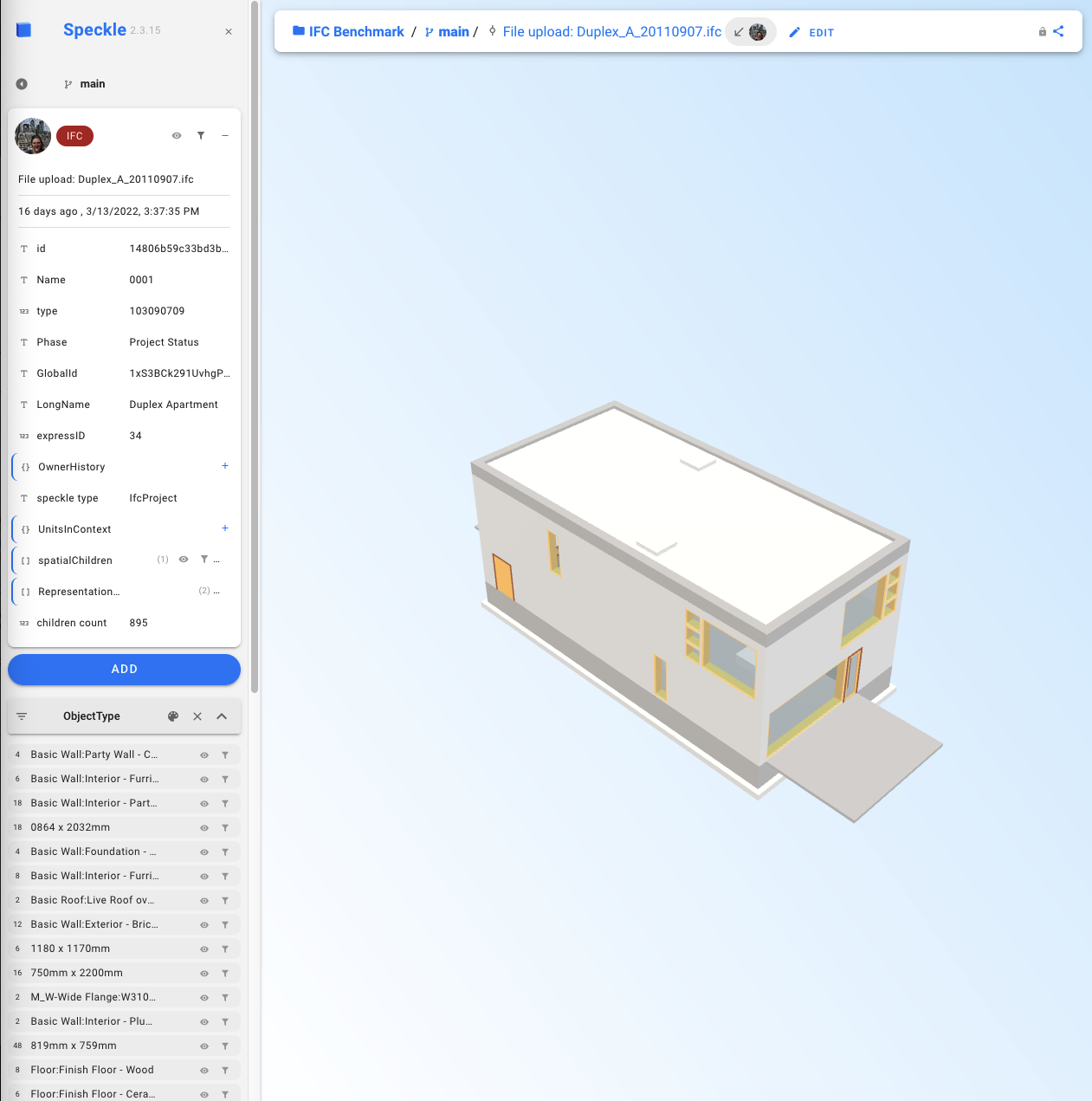Click the filter funnel icon on Basic Wall:Party Wall row
The image size is (1092, 1101).
pyautogui.click(x=225, y=755)
